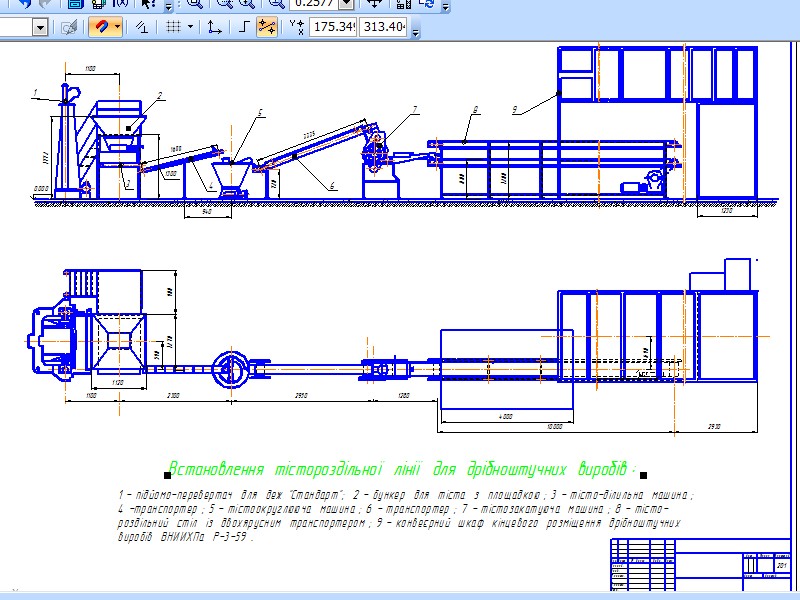Click the grayed-out icon beside the combo box
The image size is (800, 600).
[69, 27]
